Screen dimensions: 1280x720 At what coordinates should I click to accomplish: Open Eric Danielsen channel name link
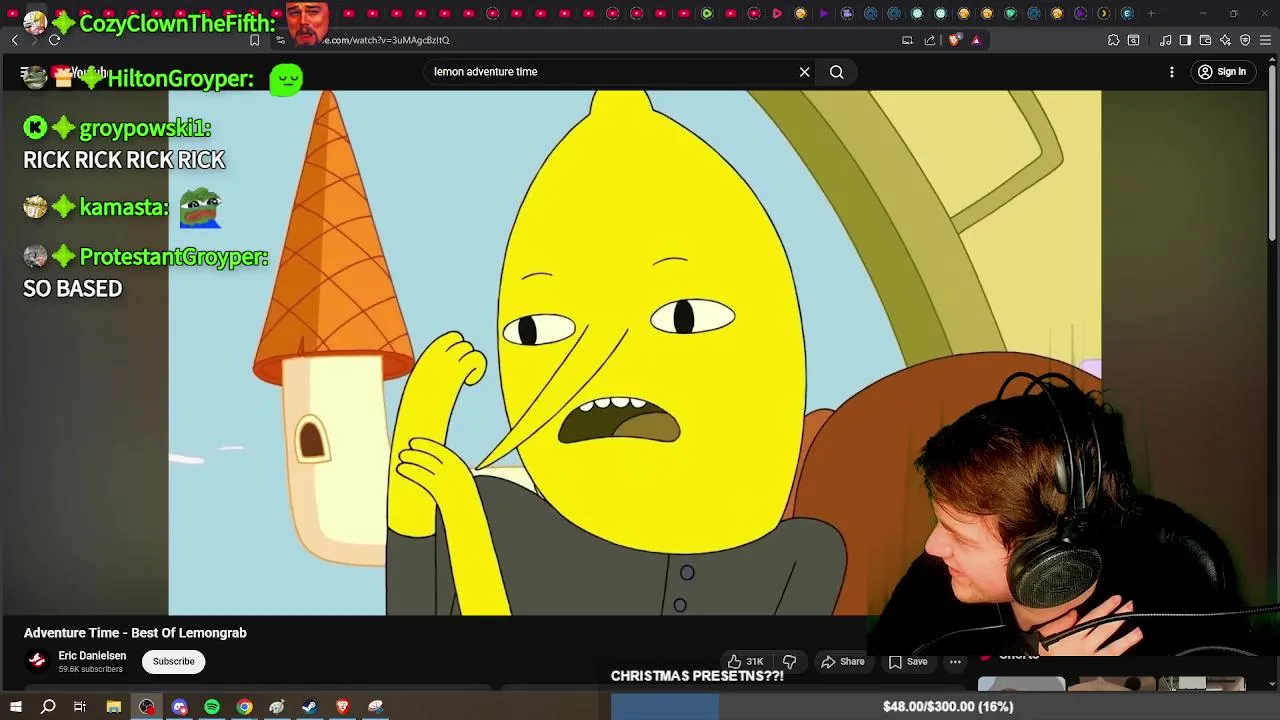(92, 656)
